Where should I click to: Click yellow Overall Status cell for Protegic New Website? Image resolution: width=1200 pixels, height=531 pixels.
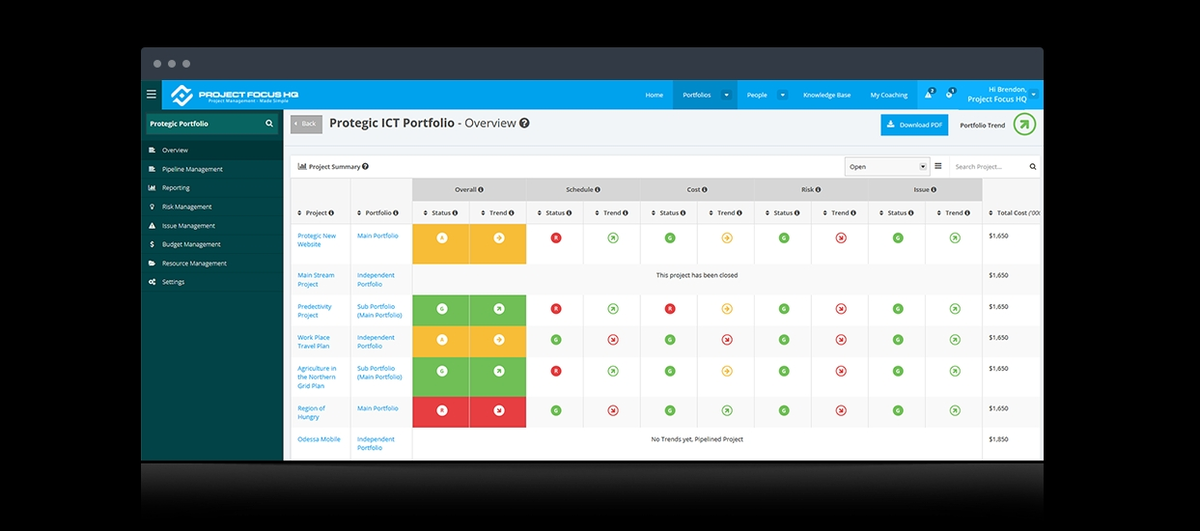(441, 244)
